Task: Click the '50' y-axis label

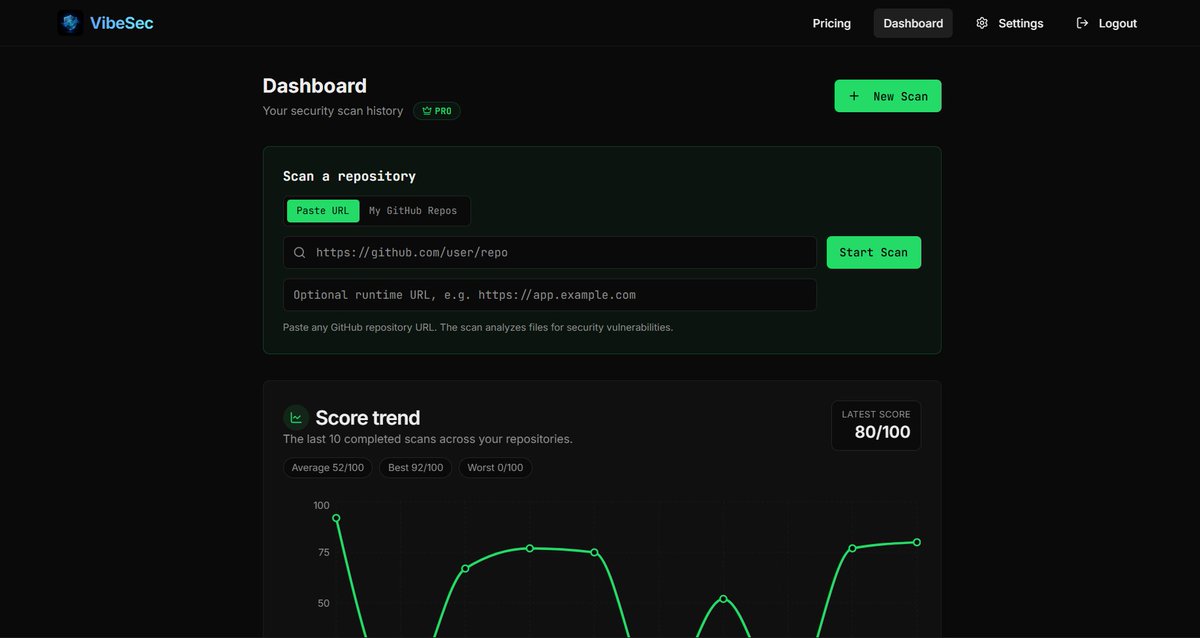Action: 323,603
